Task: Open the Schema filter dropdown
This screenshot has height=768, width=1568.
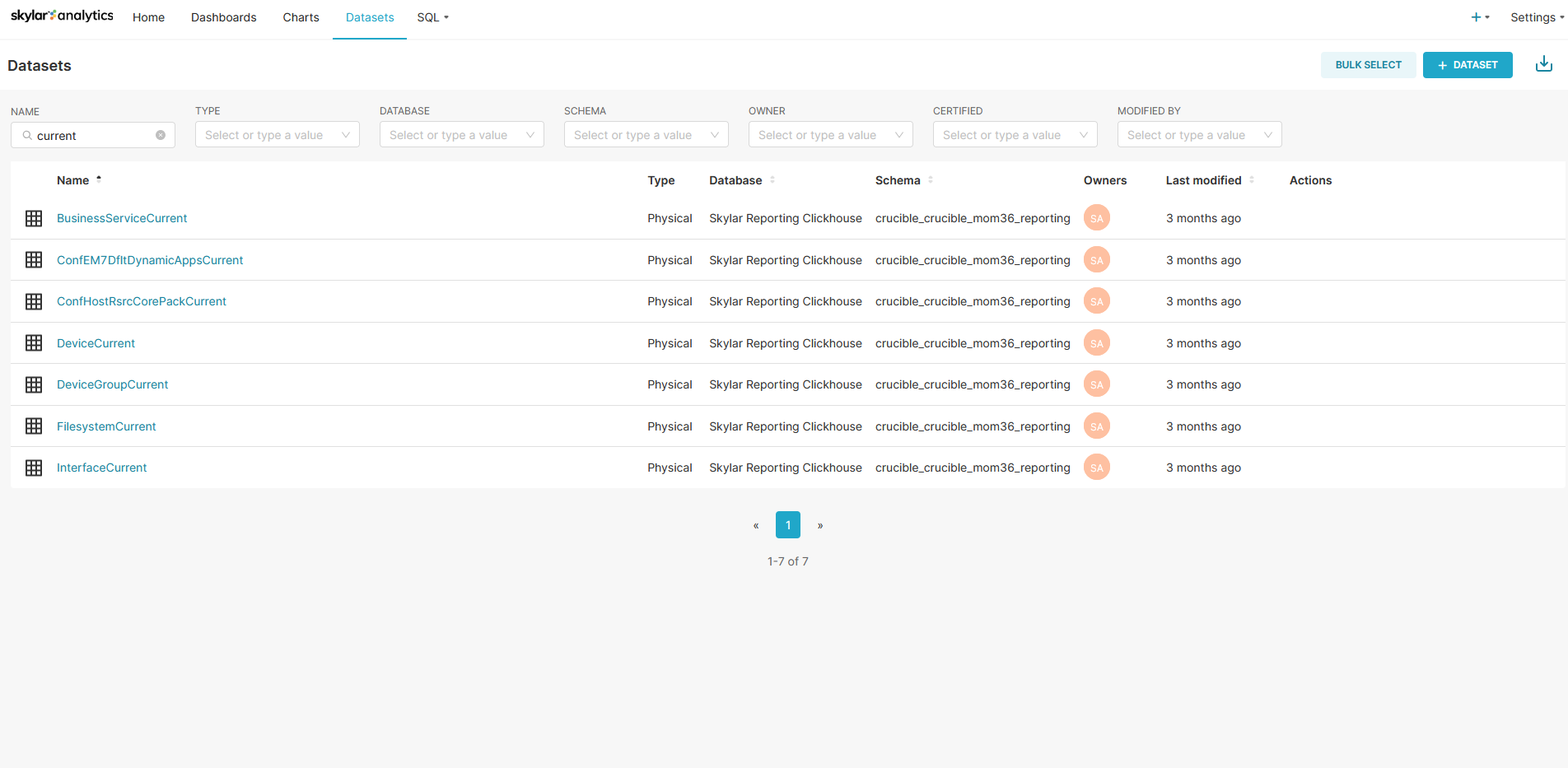Action: 646,135
